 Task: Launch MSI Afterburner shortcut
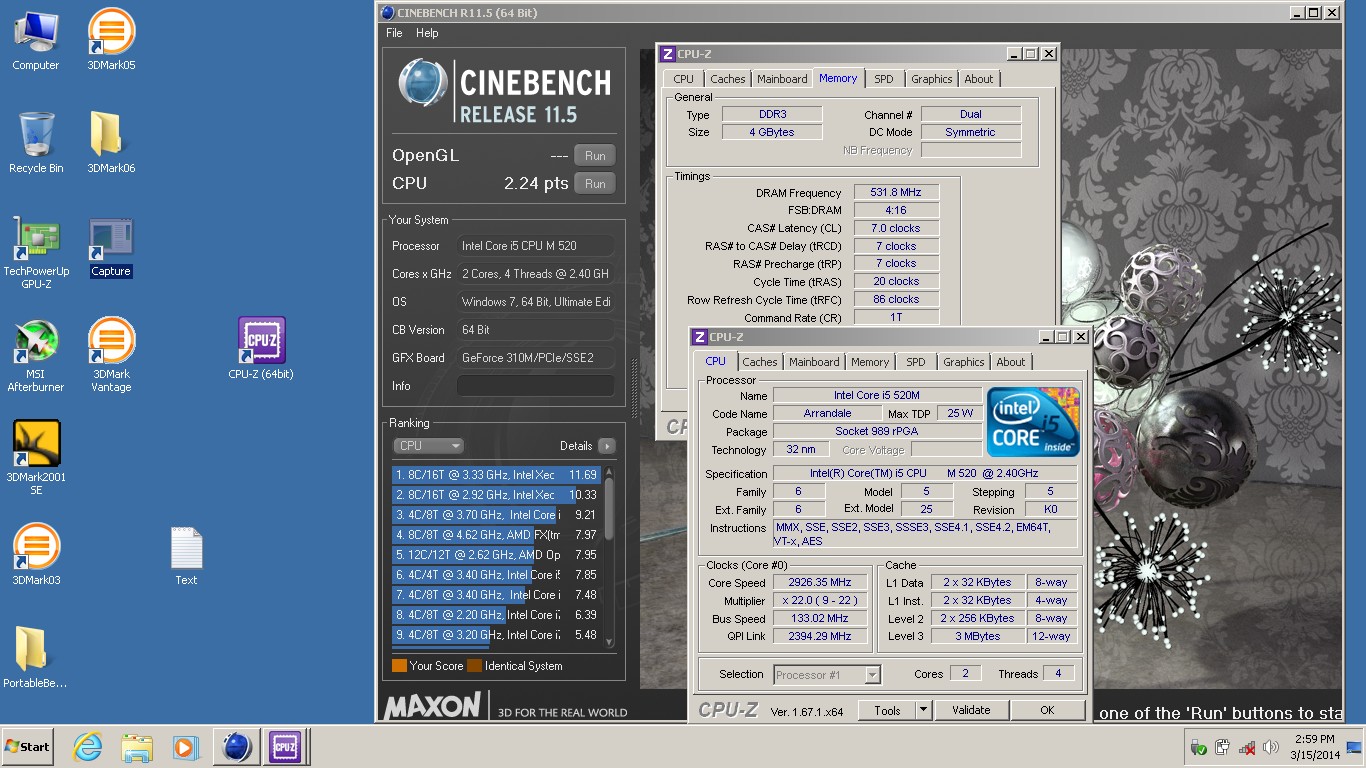click(36, 356)
